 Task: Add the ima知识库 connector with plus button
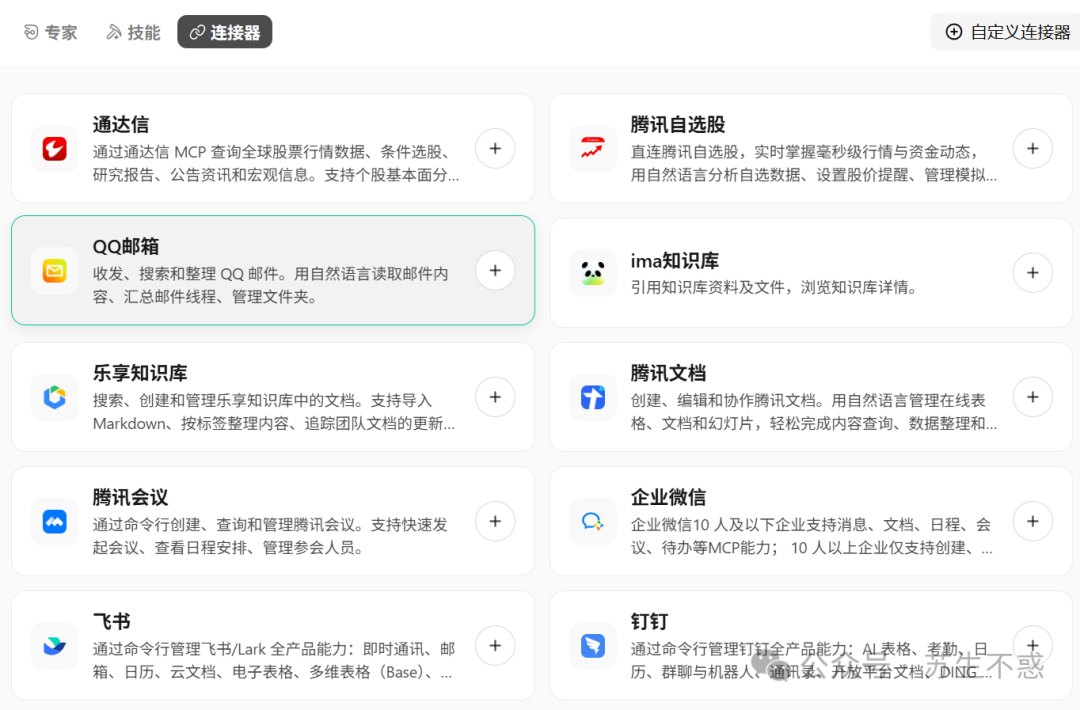pos(1032,273)
